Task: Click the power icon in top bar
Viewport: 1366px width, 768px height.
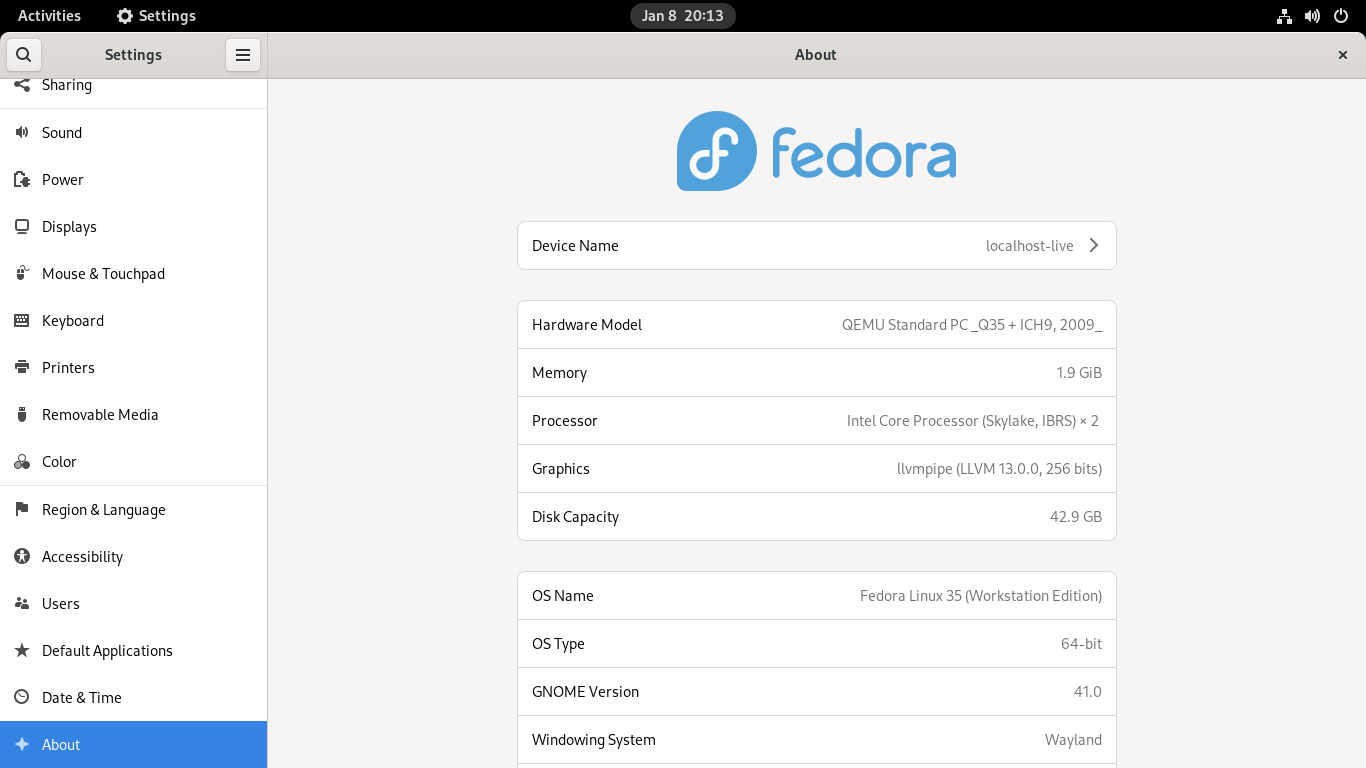Action: pyautogui.click(x=1341, y=16)
